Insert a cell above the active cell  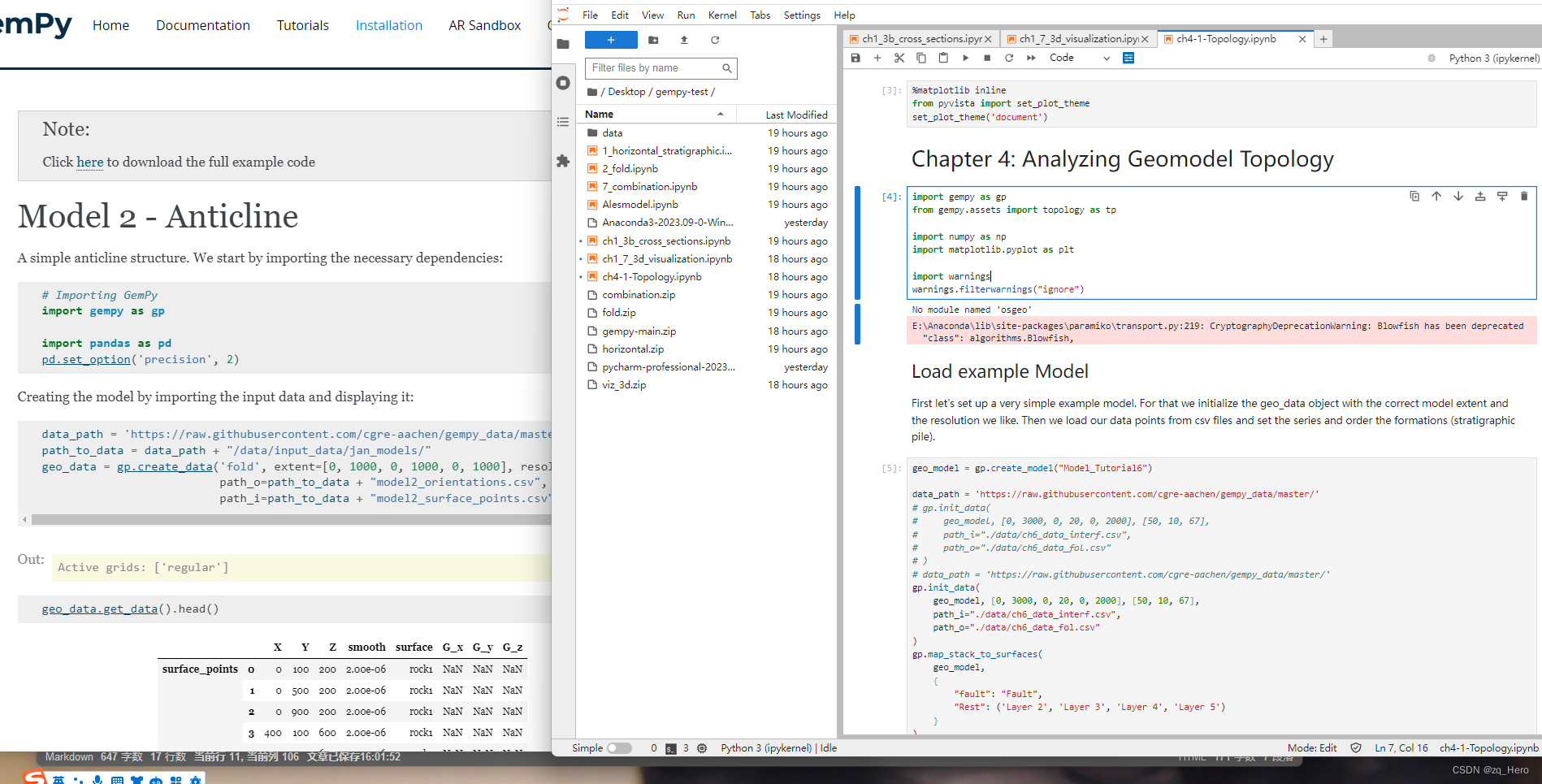1480,196
